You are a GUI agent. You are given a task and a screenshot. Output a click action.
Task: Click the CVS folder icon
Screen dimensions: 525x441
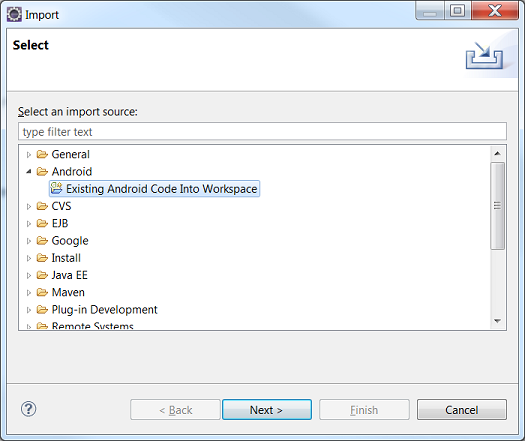tap(42, 206)
